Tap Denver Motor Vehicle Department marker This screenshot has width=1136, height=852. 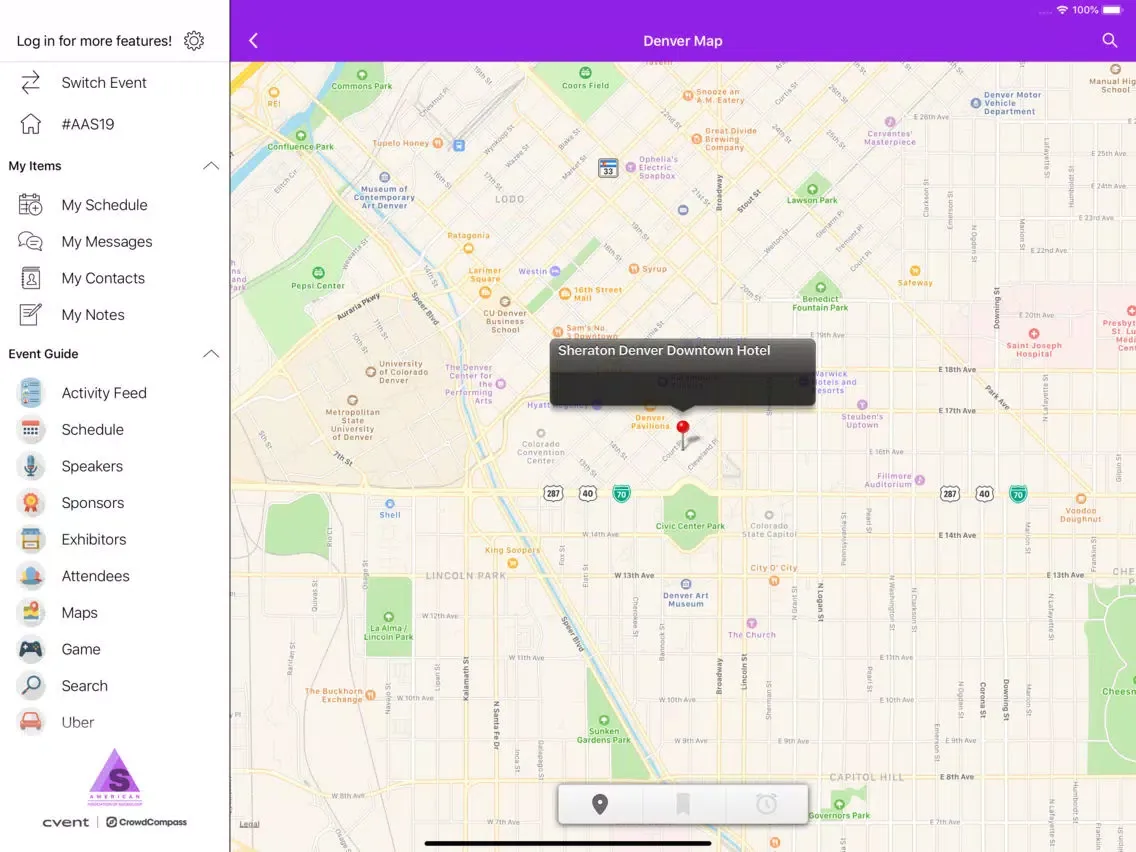pos(976,103)
